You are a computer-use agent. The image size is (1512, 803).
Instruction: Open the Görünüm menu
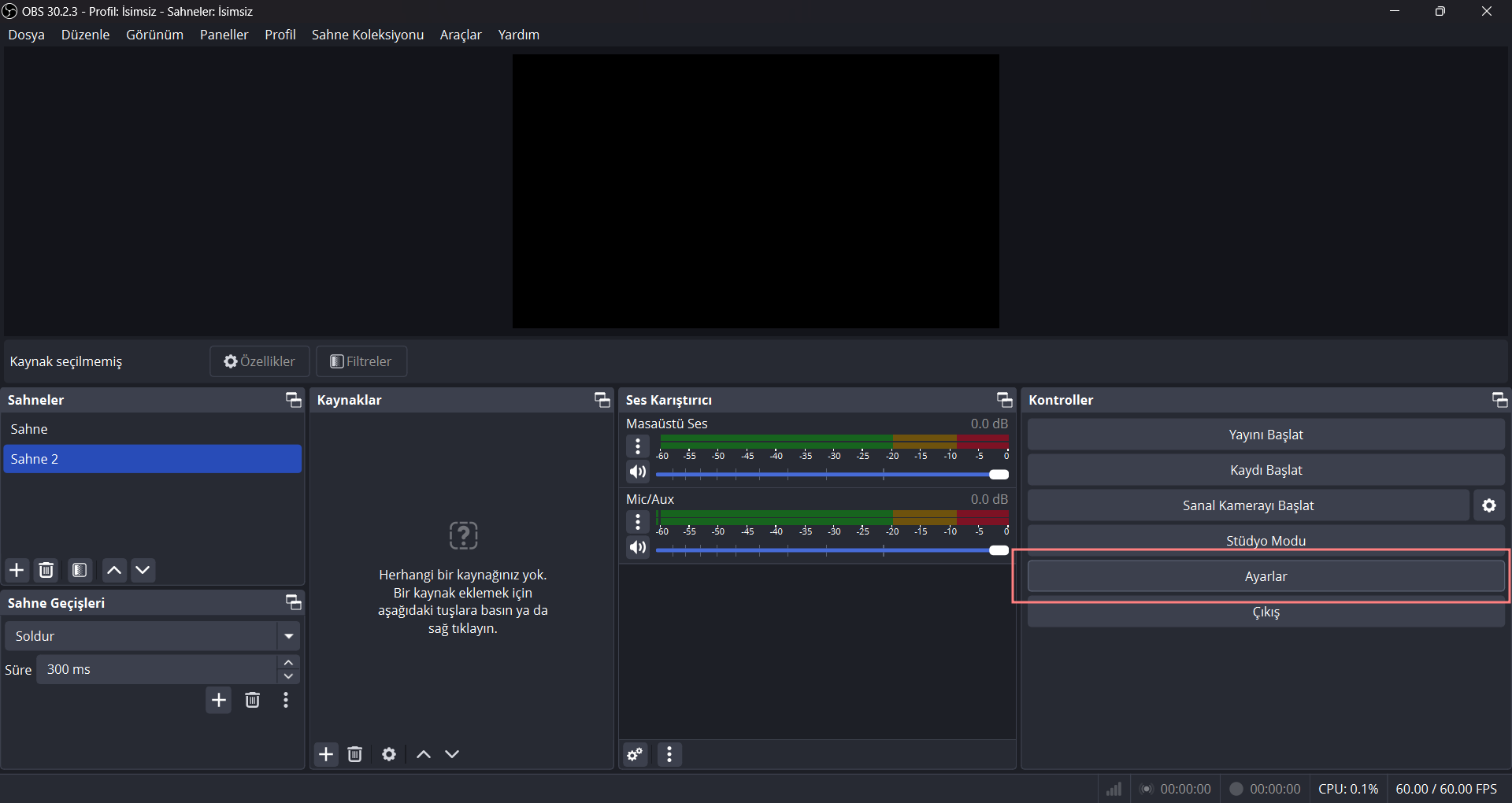155,35
